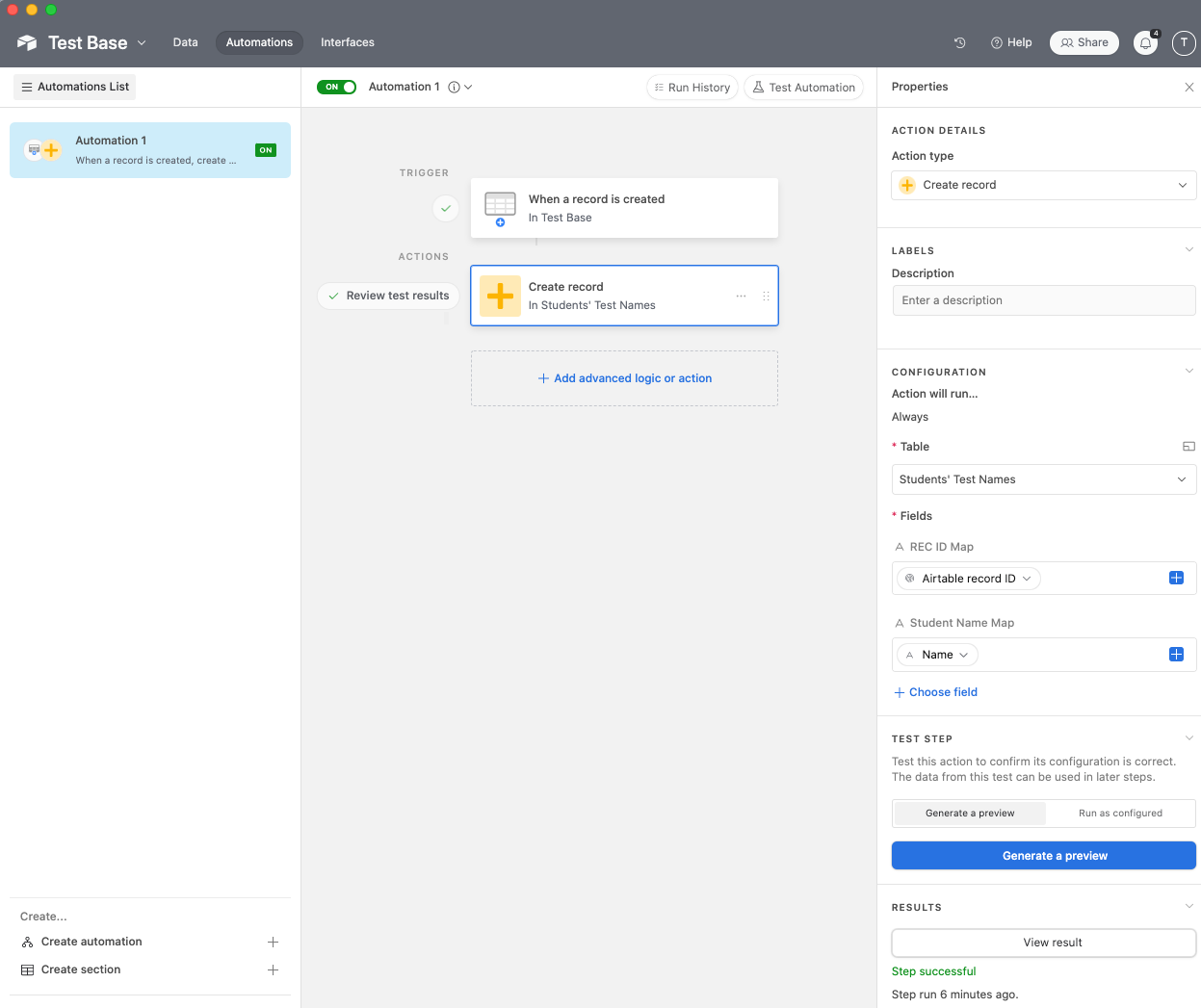Click the blue Generate a preview button
The width and height of the screenshot is (1201, 1008).
pos(1044,856)
